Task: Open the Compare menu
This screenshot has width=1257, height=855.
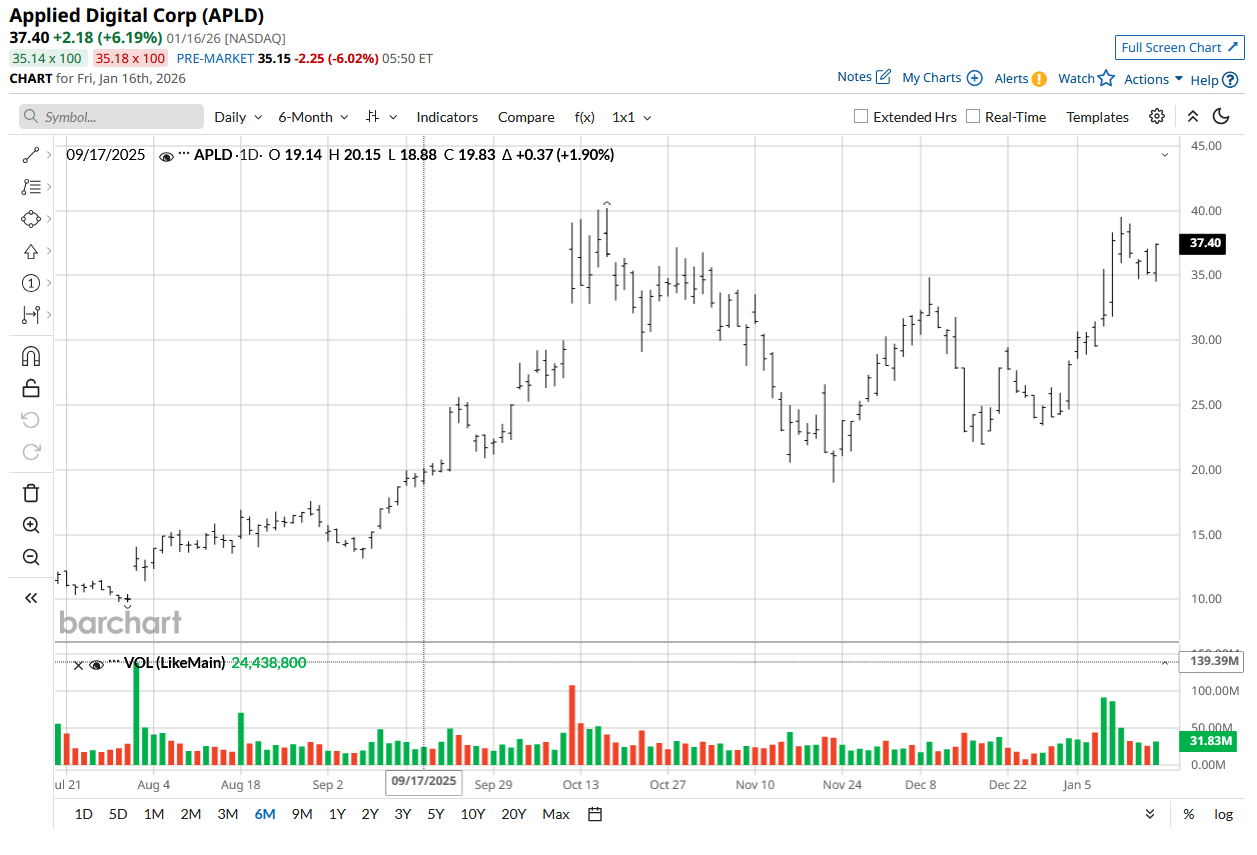Action: (526, 117)
